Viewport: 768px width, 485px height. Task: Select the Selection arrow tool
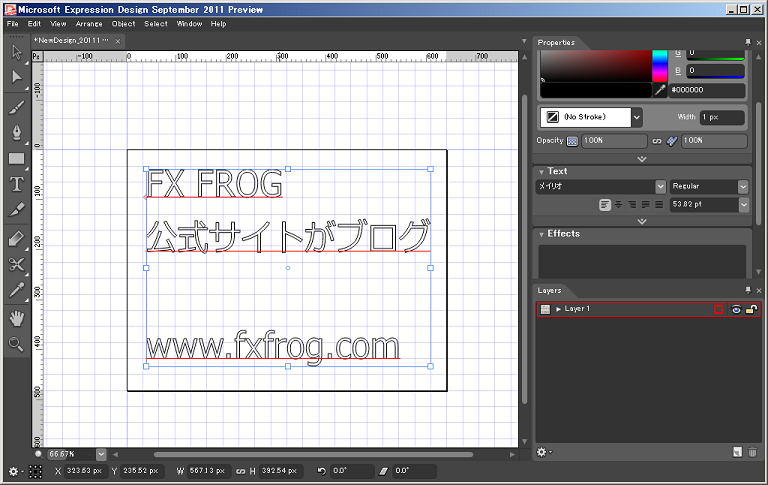point(16,51)
